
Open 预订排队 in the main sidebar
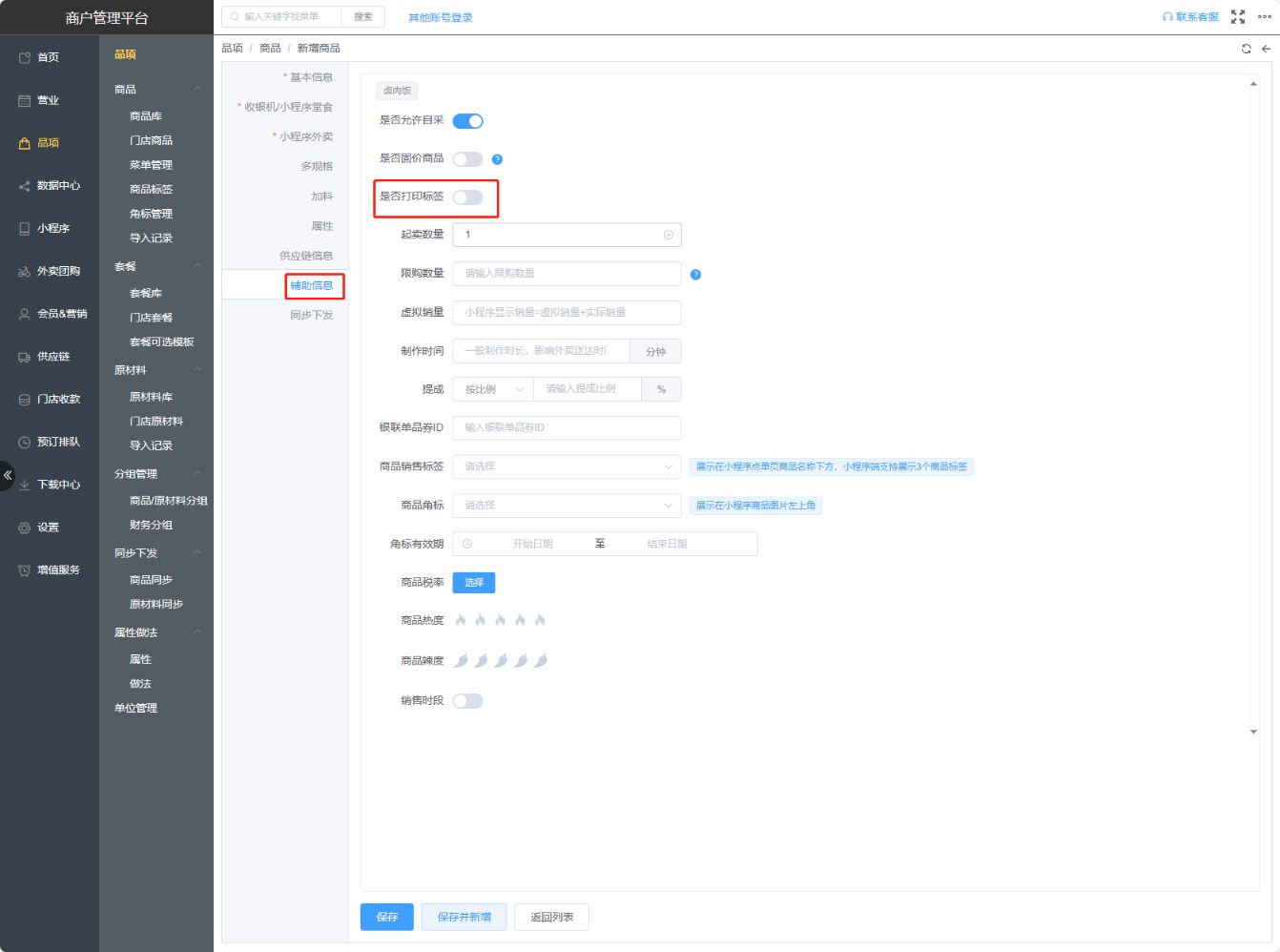click(x=50, y=442)
